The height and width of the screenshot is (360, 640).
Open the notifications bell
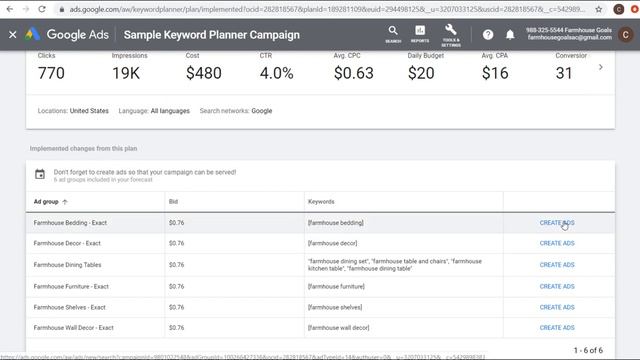point(510,35)
